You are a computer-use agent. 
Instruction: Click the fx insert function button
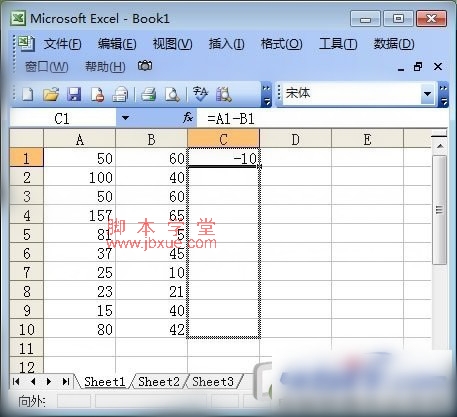click(188, 117)
